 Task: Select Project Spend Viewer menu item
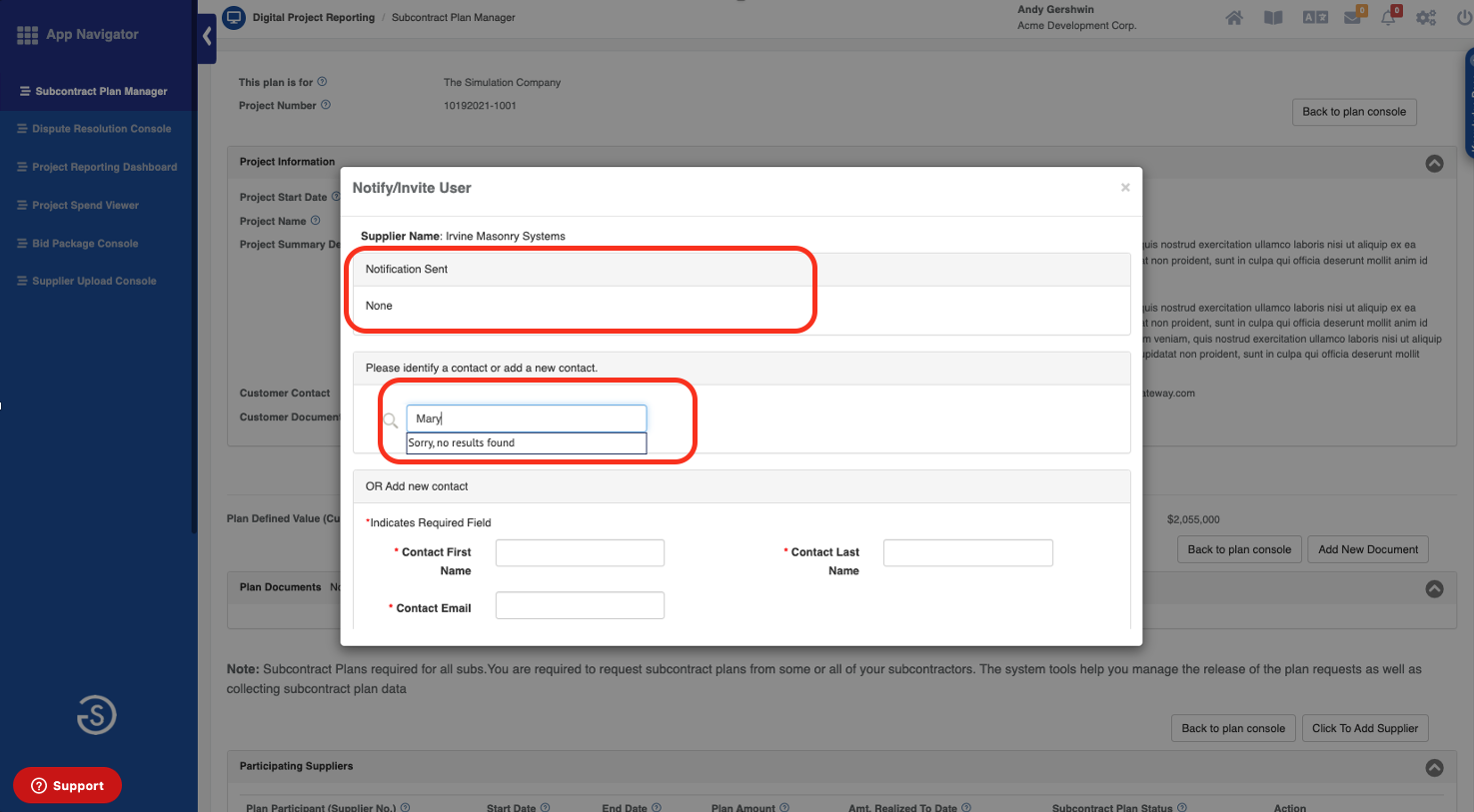(85, 206)
